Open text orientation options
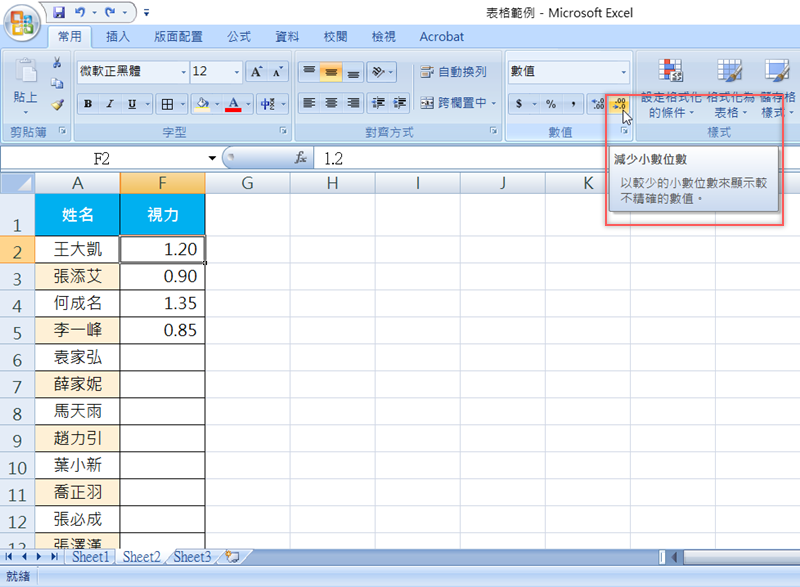800x587 pixels. click(x=382, y=71)
